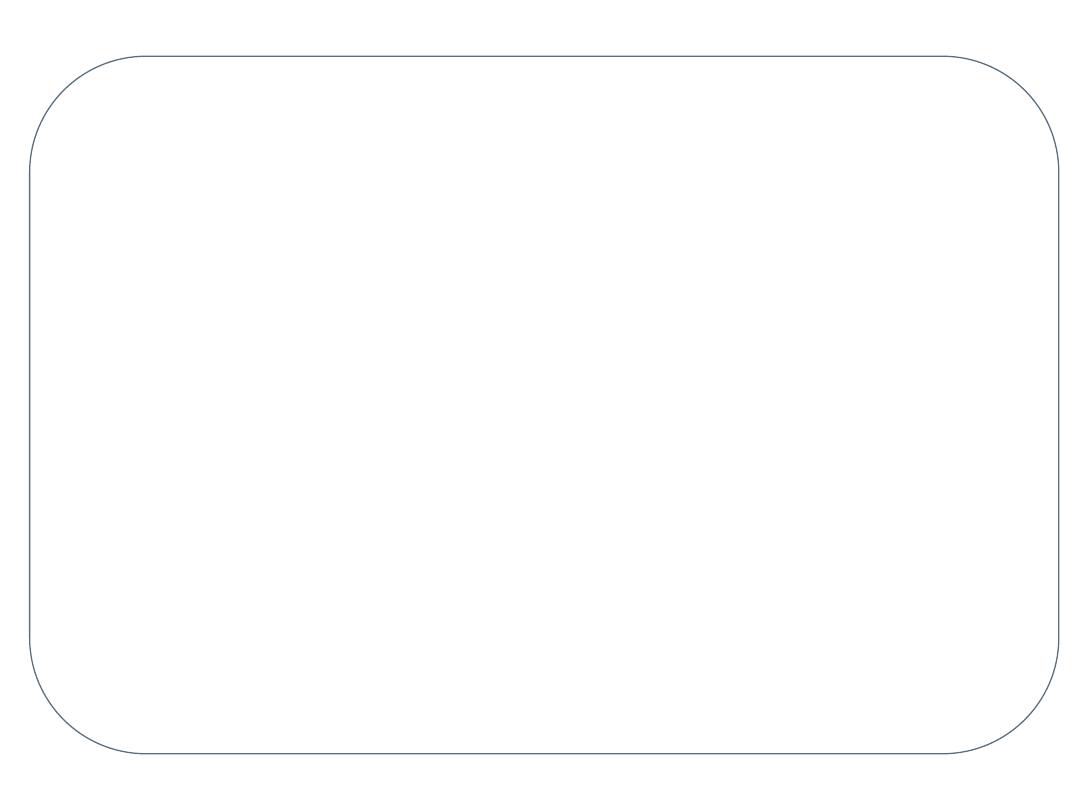
Task: Click inside the panel near the left edge
Action: point(50,405)
